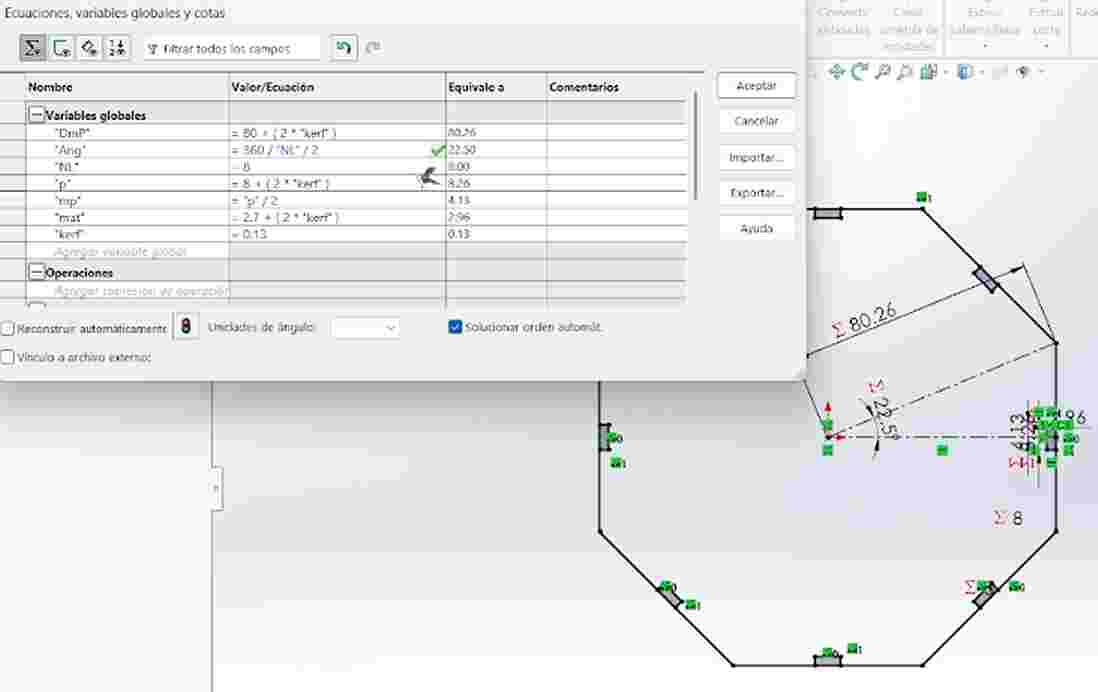The height and width of the screenshot is (692, 1098).
Task: Open dropdown arrow beside Display style icon
Action: (x=981, y=72)
